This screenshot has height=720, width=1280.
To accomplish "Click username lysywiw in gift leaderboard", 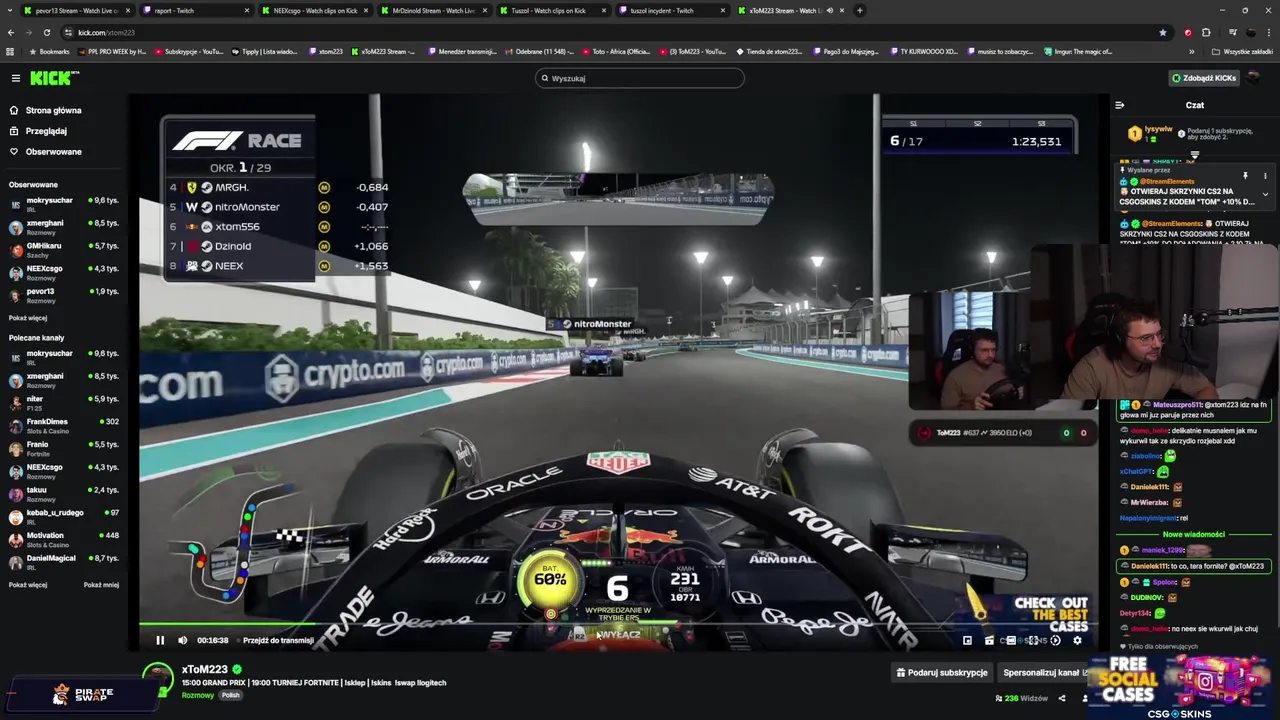I will coord(1158,128).
